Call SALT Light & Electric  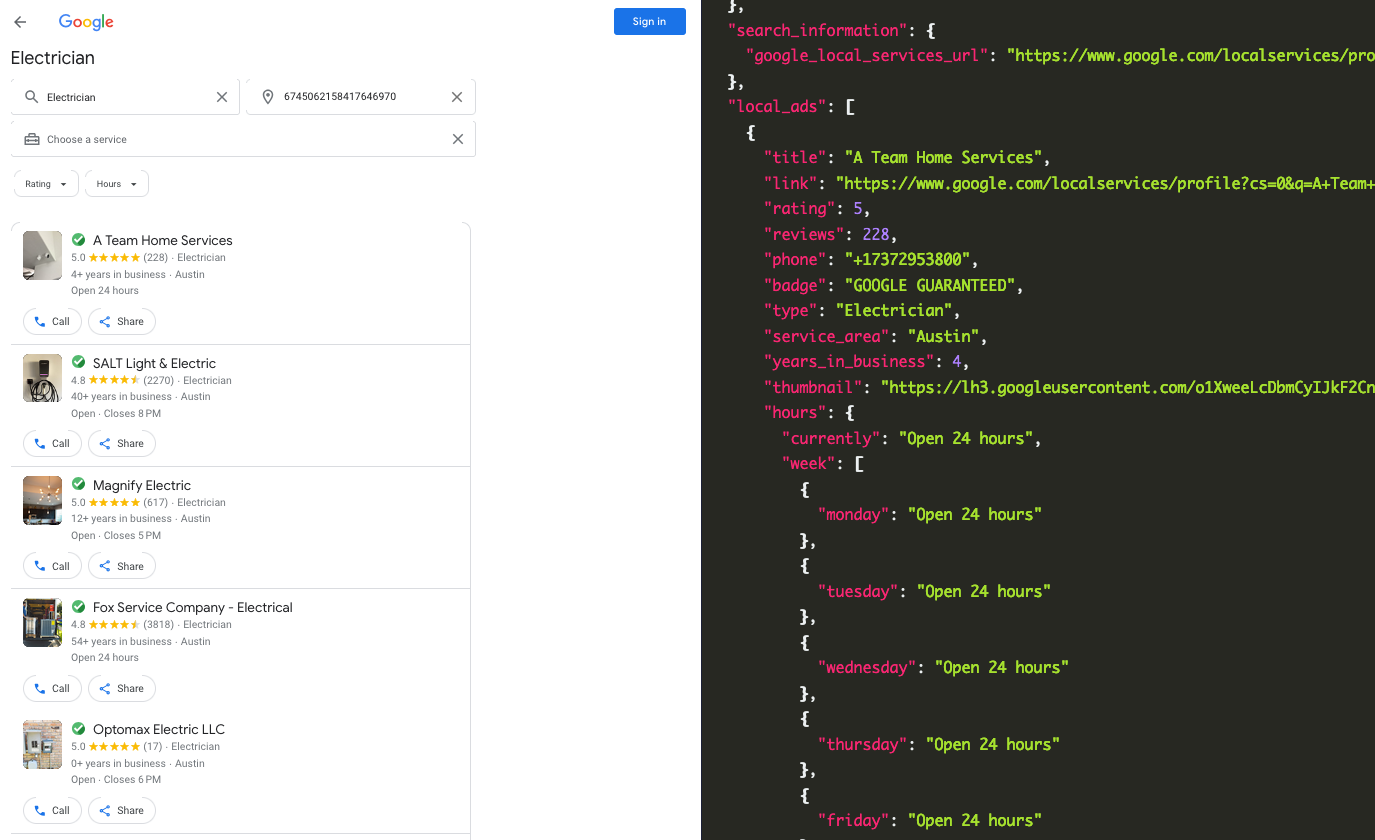click(x=52, y=444)
